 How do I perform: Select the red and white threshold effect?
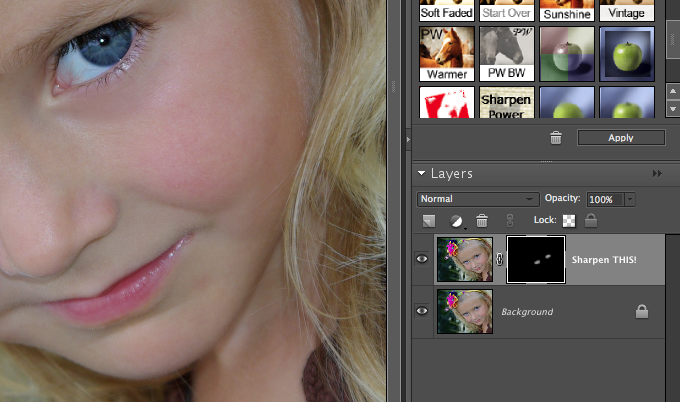click(447, 102)
